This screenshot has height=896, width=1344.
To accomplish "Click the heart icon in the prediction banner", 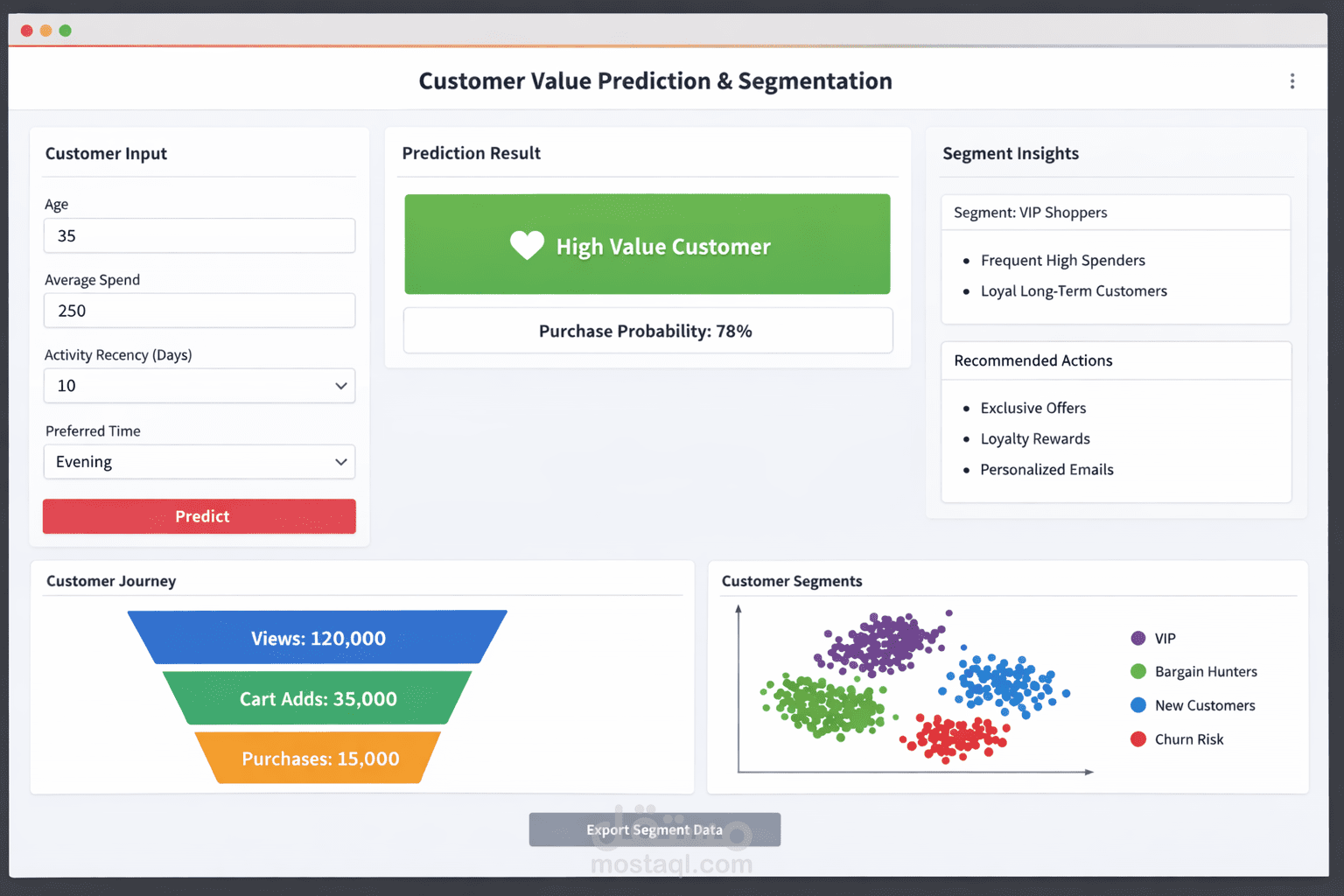I will click(527, 246).
